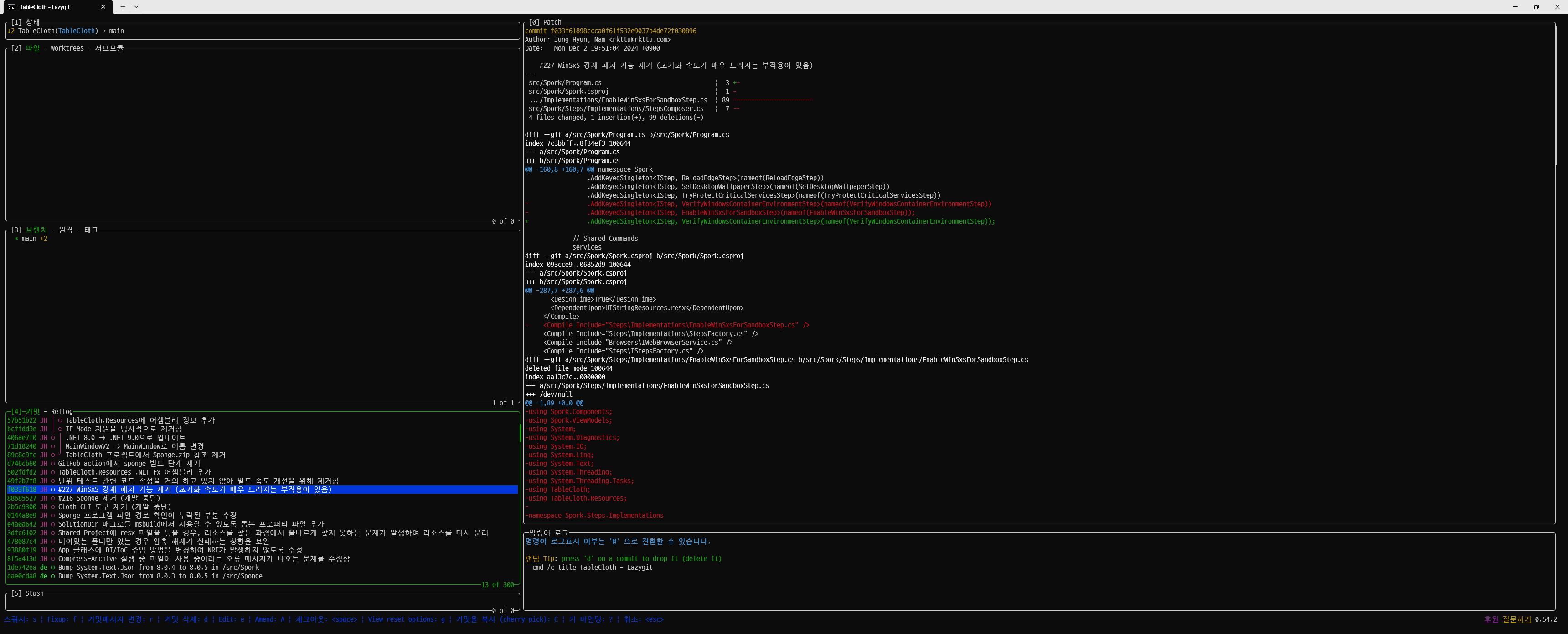1568x634 pixels.
Task: Select commit 49f2b7f8 단위 테스트 제거
Action: pos(263,481)
